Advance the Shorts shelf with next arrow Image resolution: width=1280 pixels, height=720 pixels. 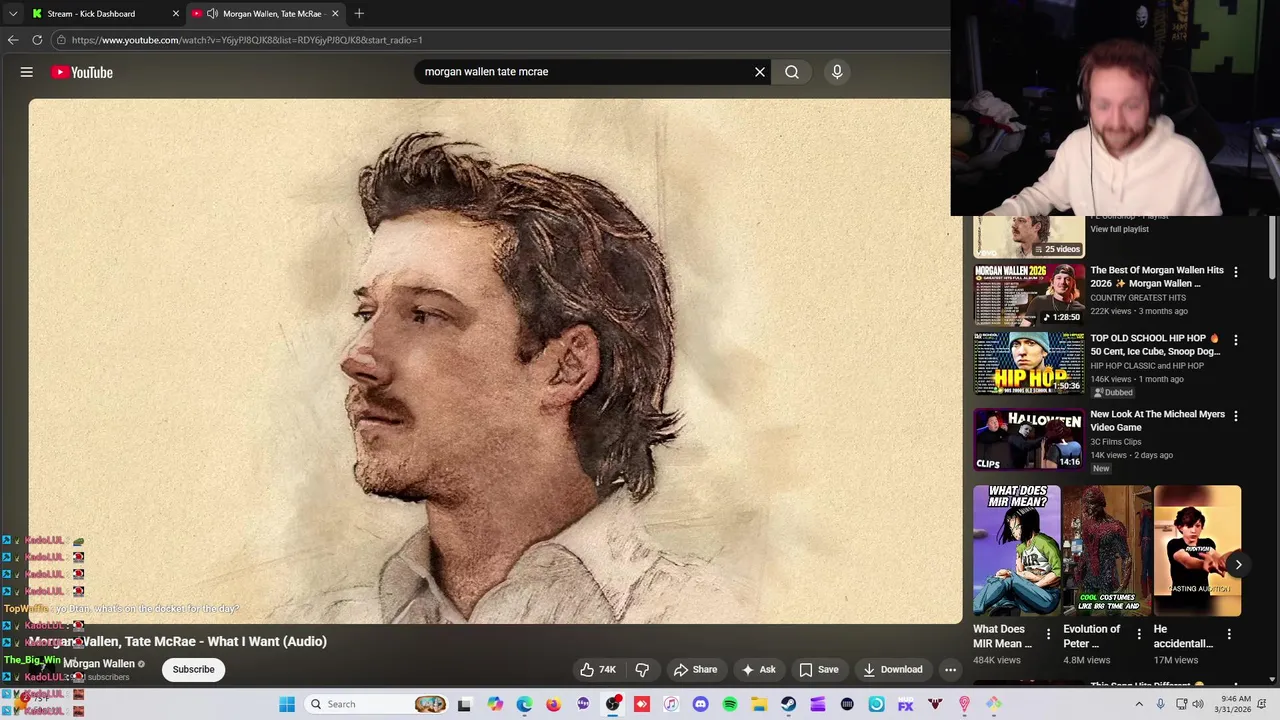coord(1238,565)
